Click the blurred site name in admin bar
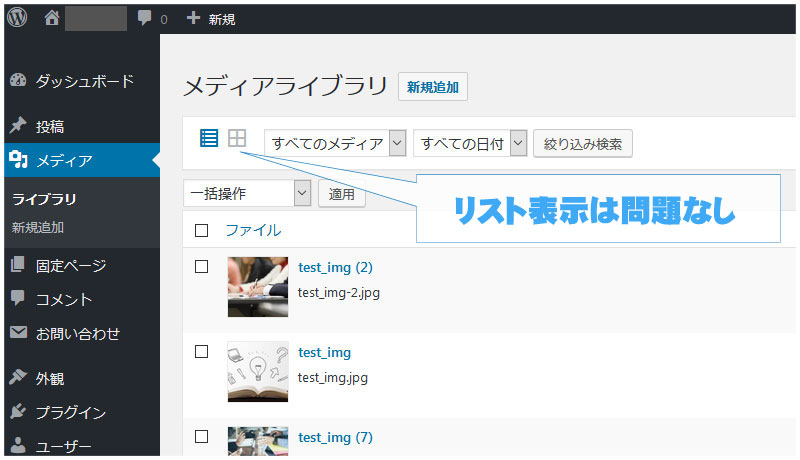The width and height of the screenshot is (800, 460). pos(96,19)
